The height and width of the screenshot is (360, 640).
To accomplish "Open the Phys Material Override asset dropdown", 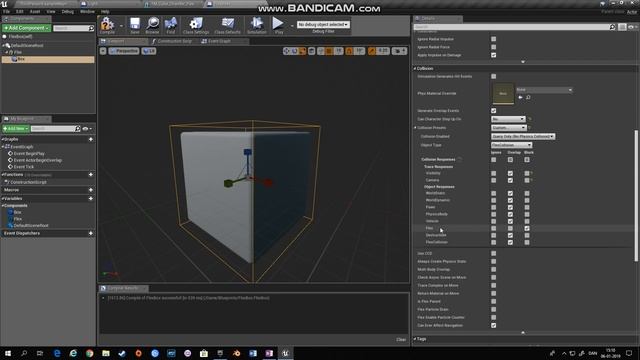I will point(544,90).
